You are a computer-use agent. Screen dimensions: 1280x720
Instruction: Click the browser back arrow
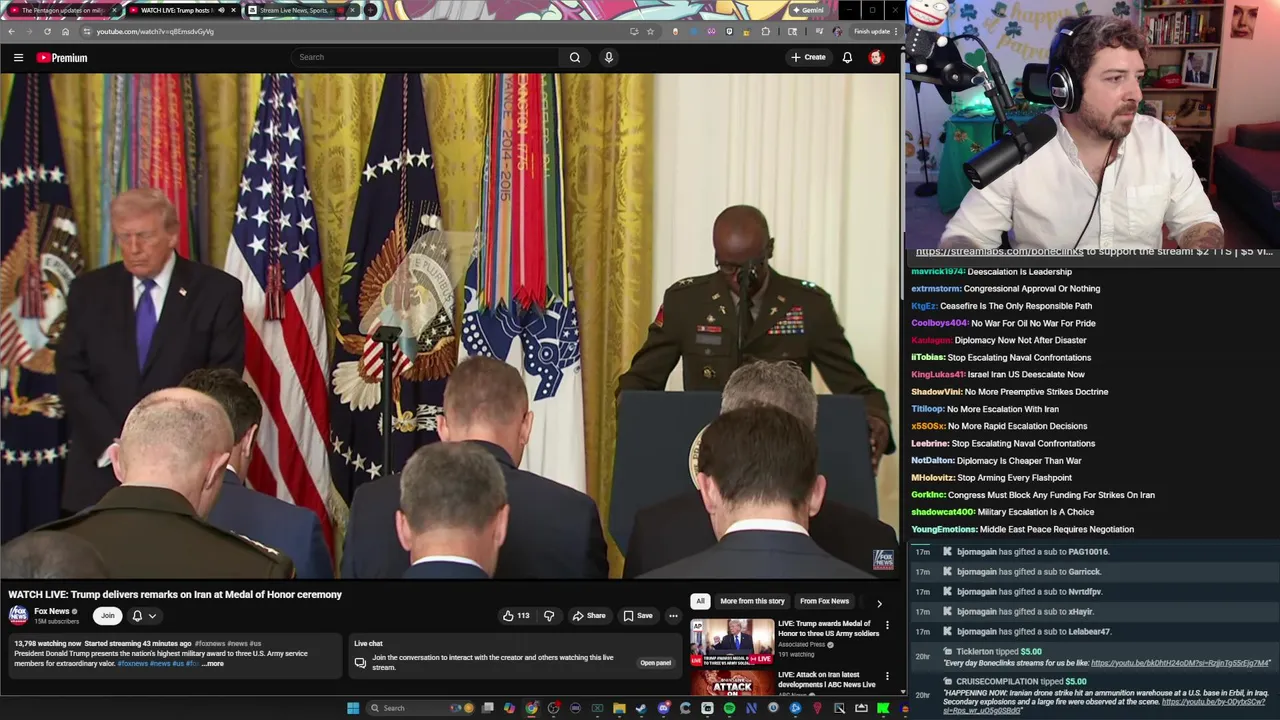click(11, 31)
